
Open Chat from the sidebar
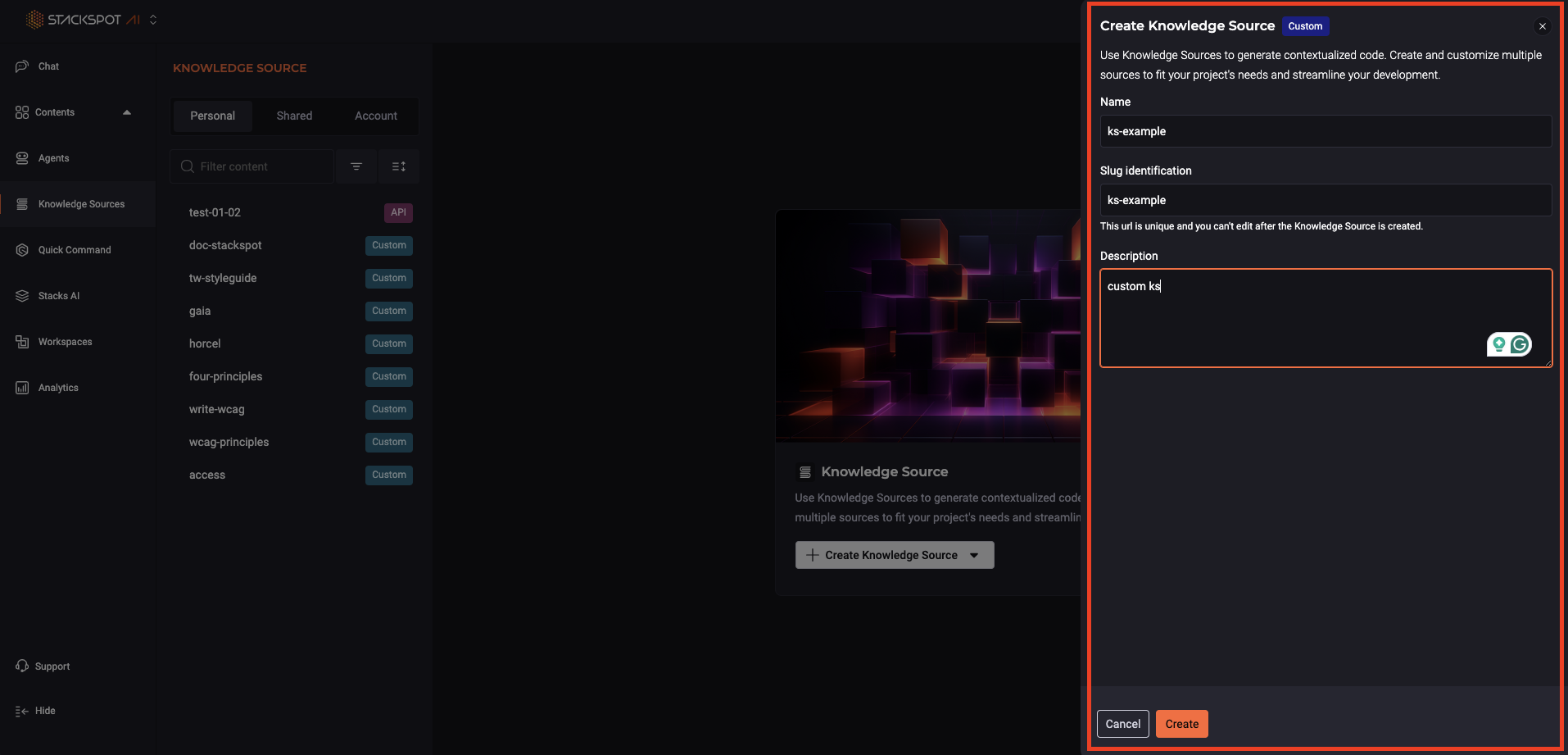click(48, 66)
